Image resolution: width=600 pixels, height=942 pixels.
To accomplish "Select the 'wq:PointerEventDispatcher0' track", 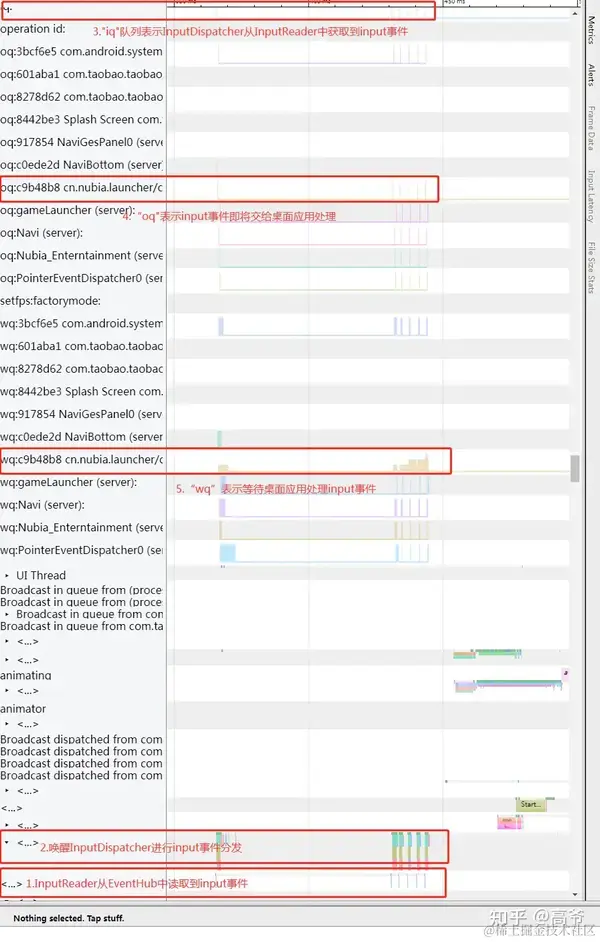I will [x=82, y=550].
